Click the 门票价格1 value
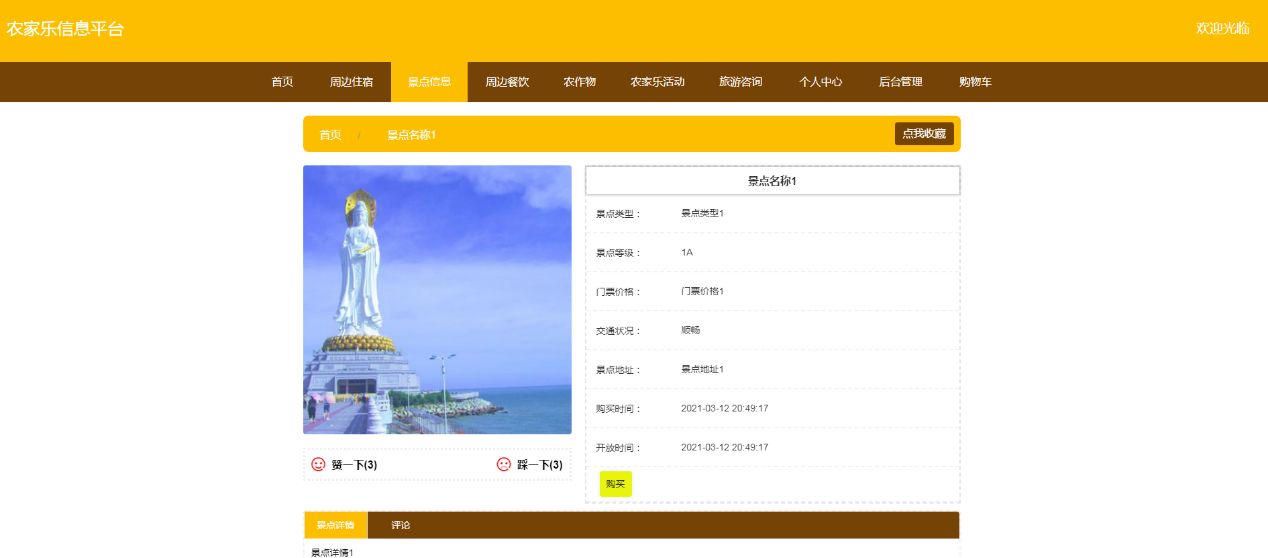 (x=702, y=291)
